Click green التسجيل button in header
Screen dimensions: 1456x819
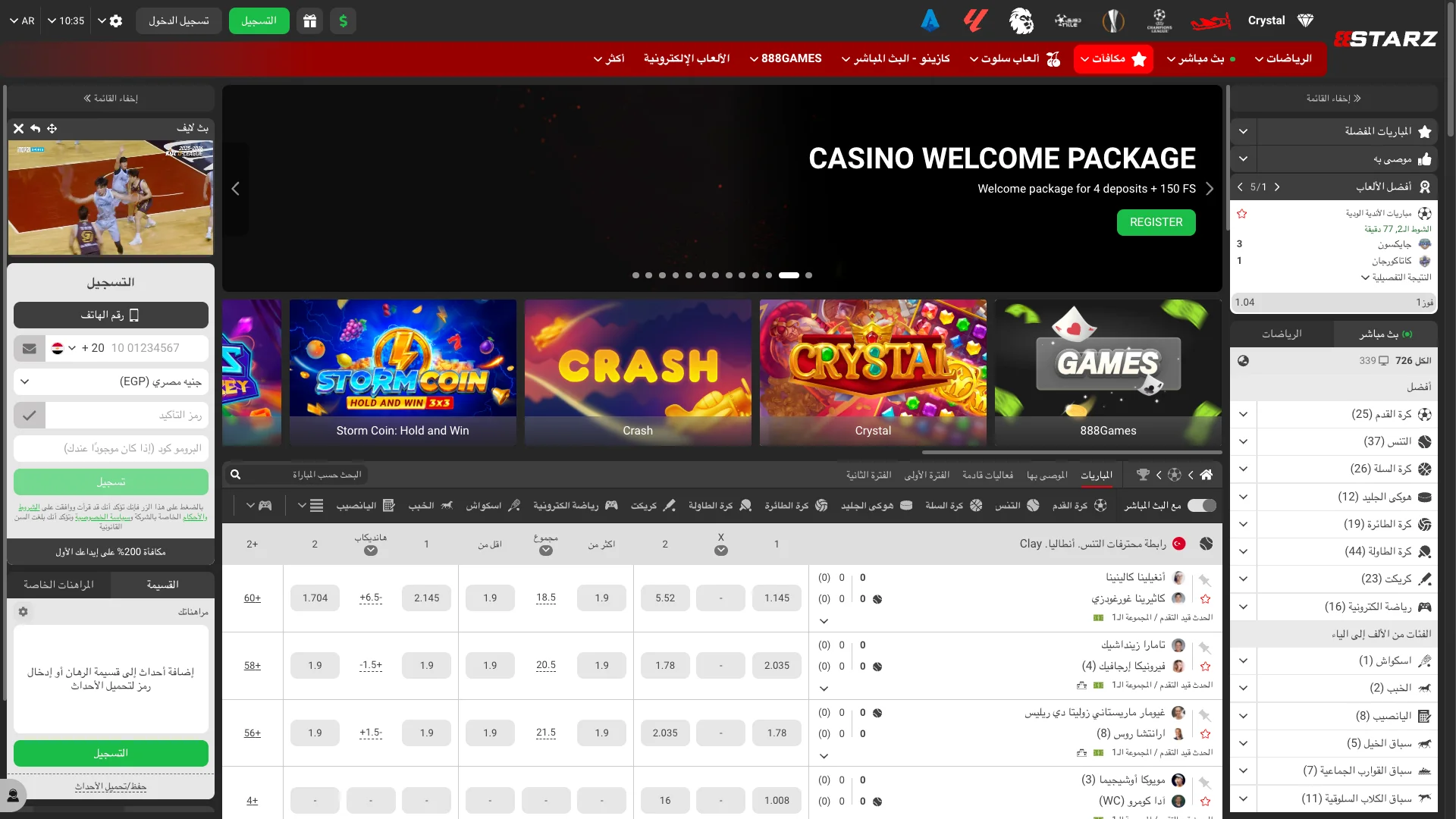tap(259, 21)
